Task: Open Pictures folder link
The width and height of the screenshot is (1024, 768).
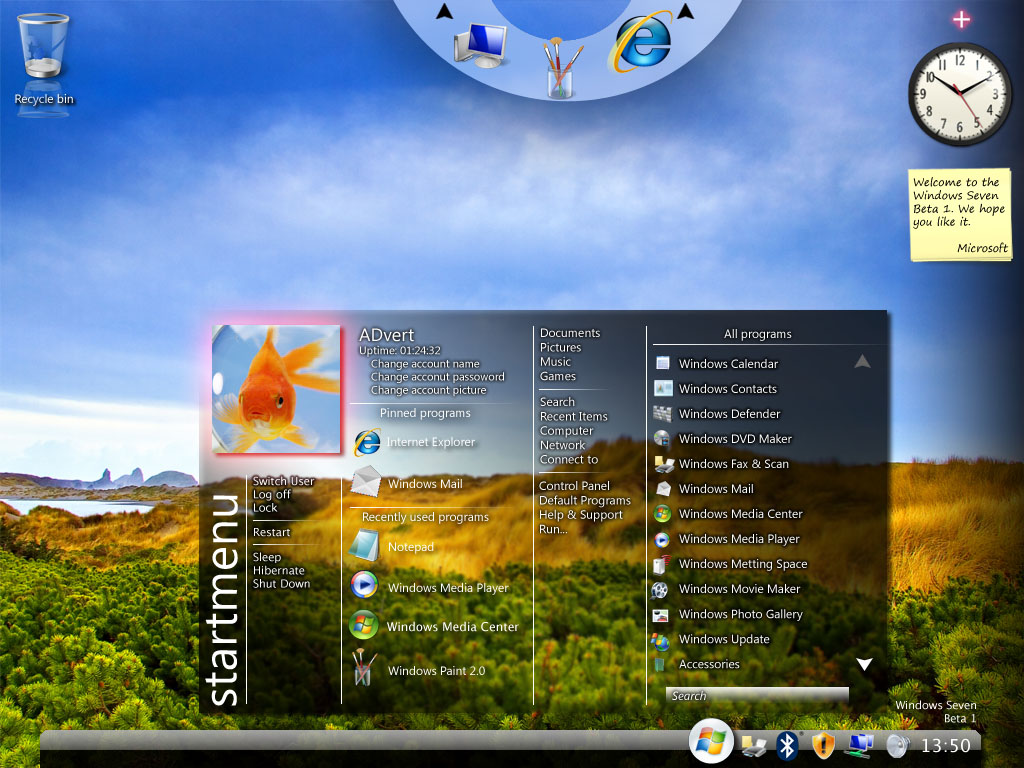Action: (x=560, y=347)
